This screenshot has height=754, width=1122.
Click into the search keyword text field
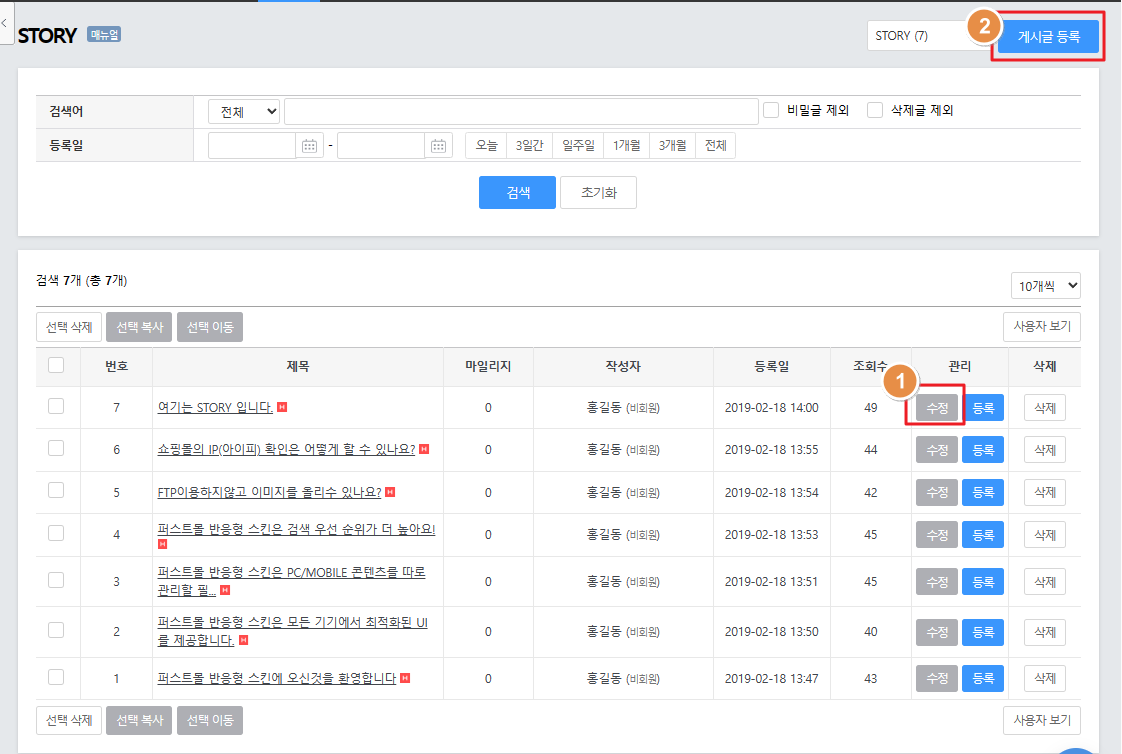tap(521, 111)
